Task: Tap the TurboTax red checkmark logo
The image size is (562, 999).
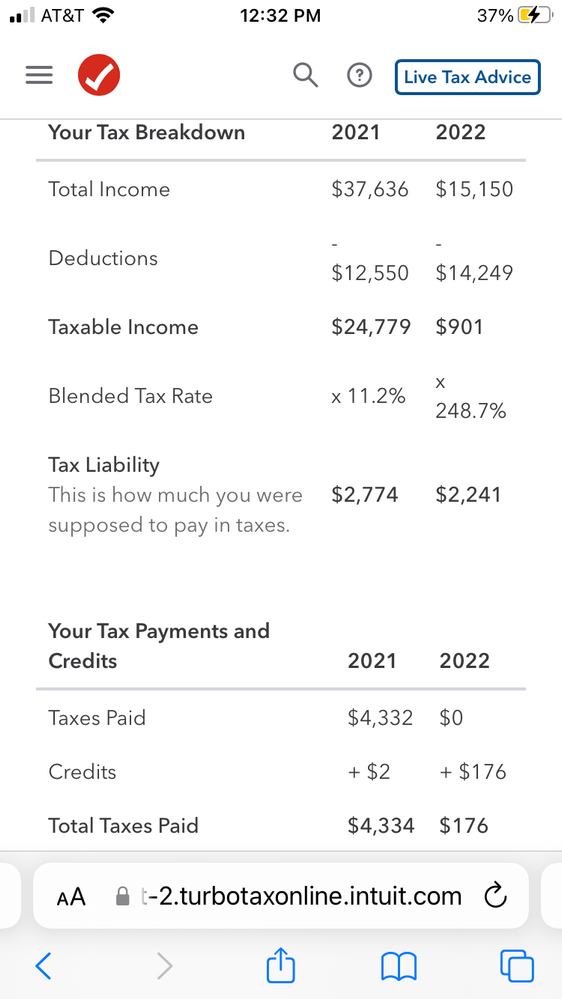Action: [x=99, y=76]
